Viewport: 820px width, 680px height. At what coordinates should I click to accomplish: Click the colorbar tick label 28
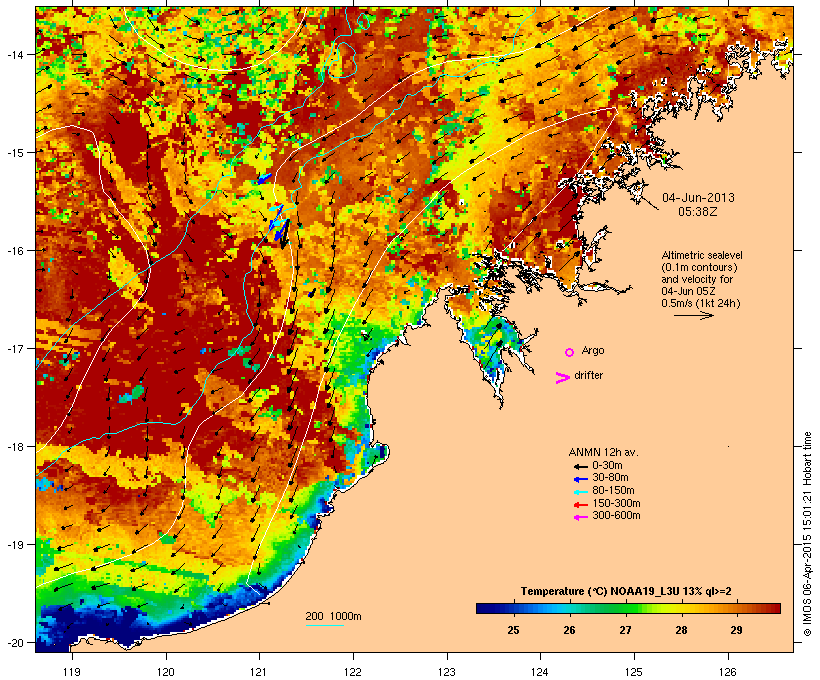(681, 630)
